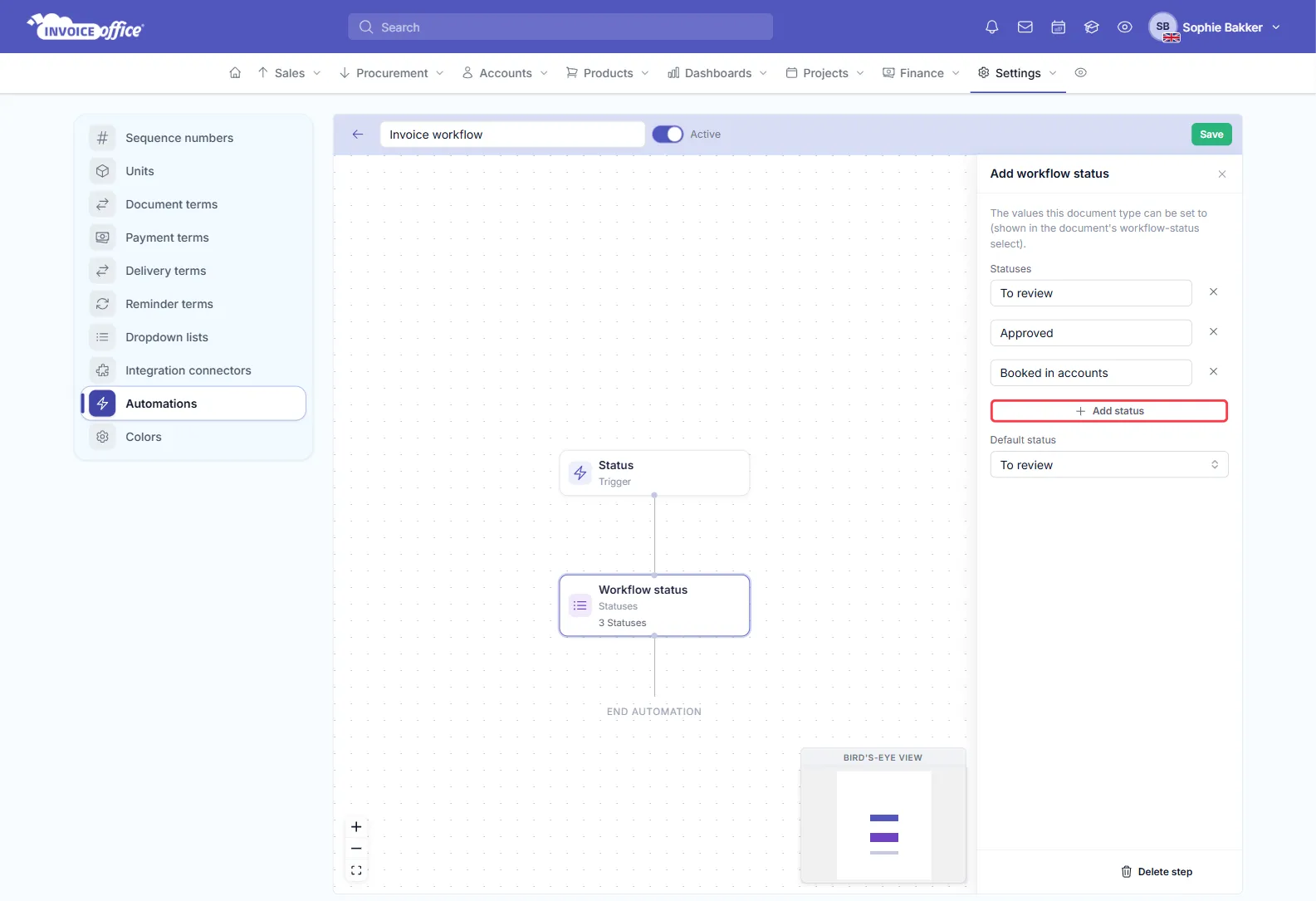Image resolution: width=1316 pixels, height=901 pixels.
Task: Open the Finance menu
Action: click(921, 73)
